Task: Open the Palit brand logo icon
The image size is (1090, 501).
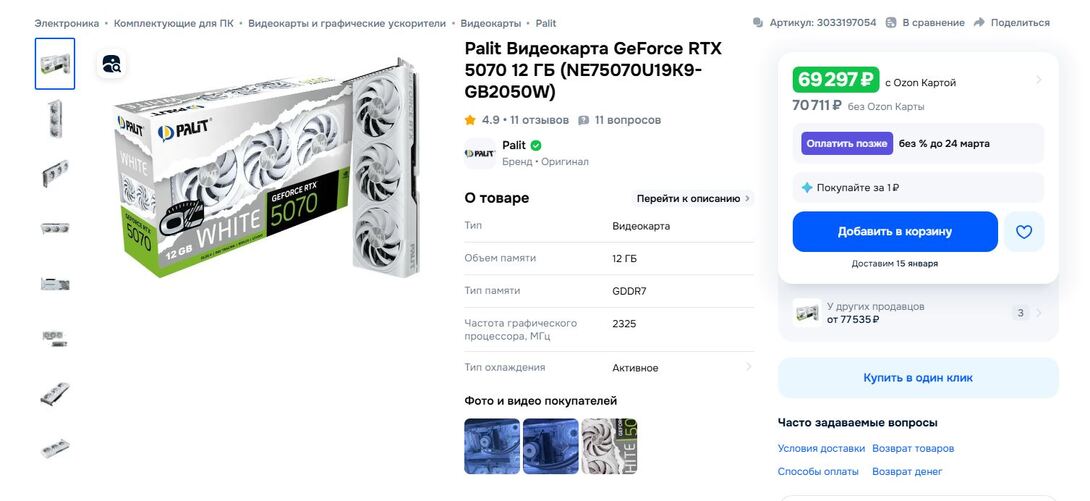Action: point(480,154)
